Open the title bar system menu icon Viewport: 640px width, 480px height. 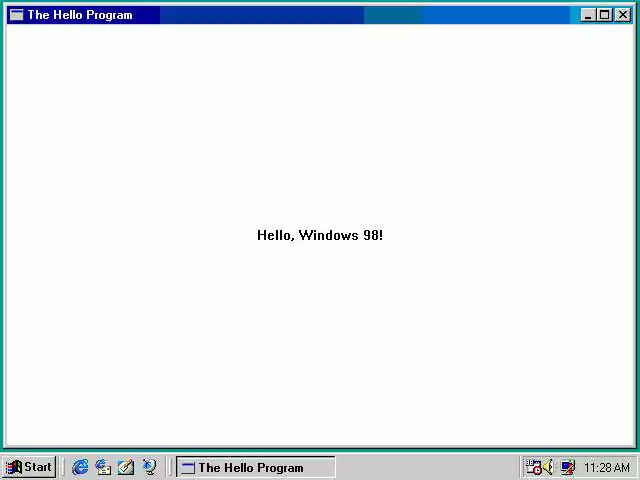(x=16, y=15)
